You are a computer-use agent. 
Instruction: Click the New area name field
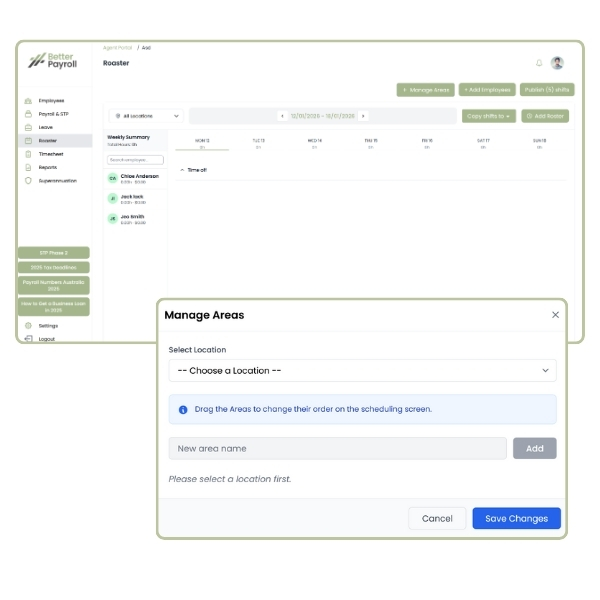pos(337,448)
